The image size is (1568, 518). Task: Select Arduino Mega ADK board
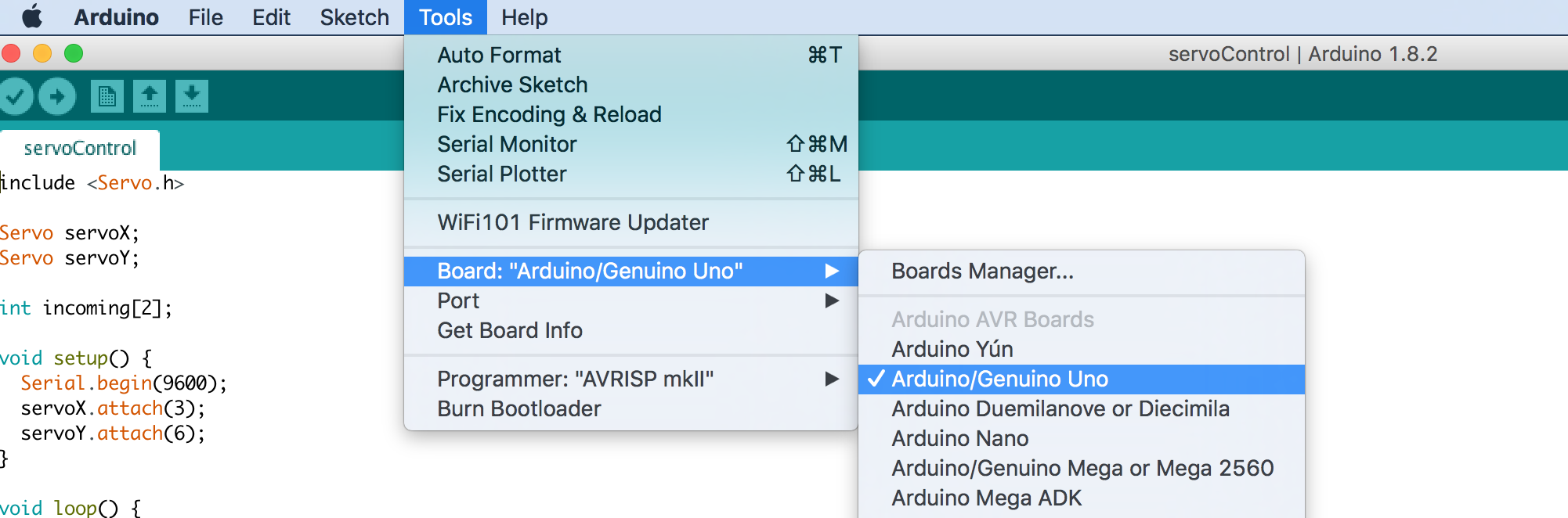(986, 498)
